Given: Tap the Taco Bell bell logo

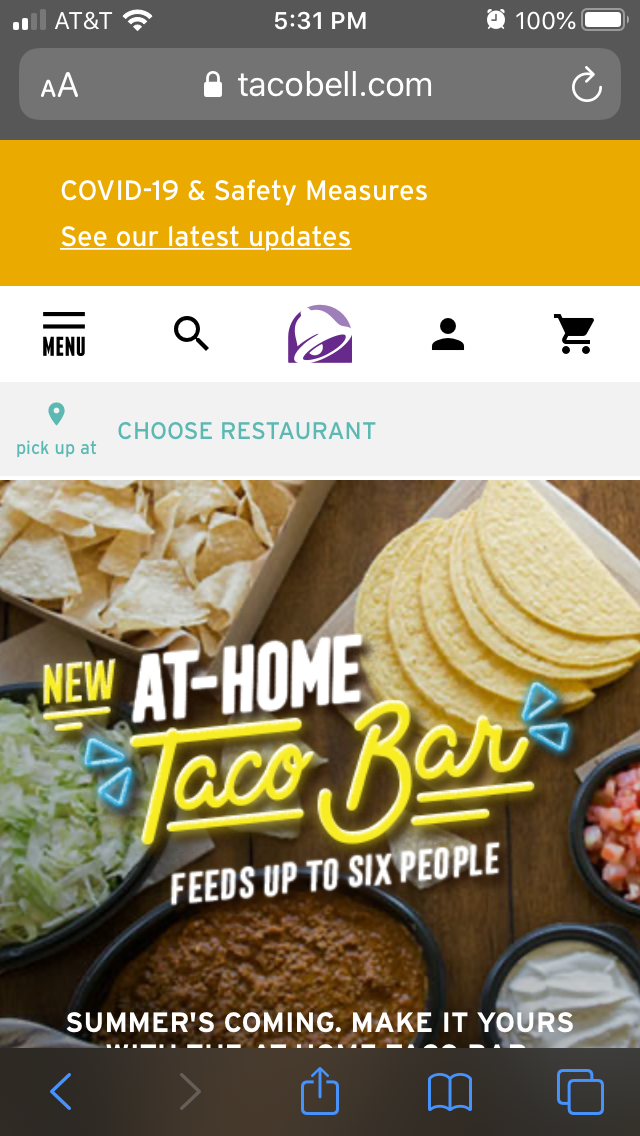Looking at the screenshot, I should (320, 334).
